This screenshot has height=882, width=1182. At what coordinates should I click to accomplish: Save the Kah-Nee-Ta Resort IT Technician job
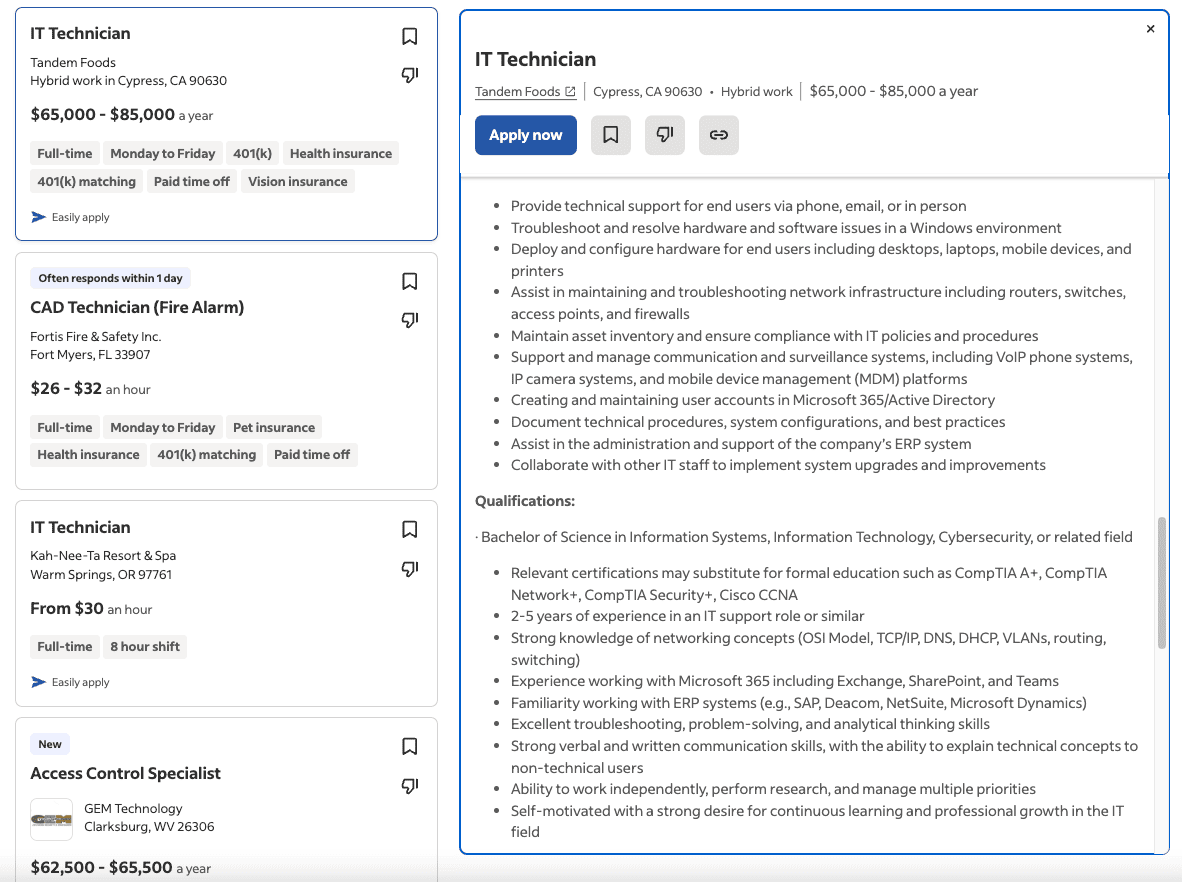tap(409, 529)
